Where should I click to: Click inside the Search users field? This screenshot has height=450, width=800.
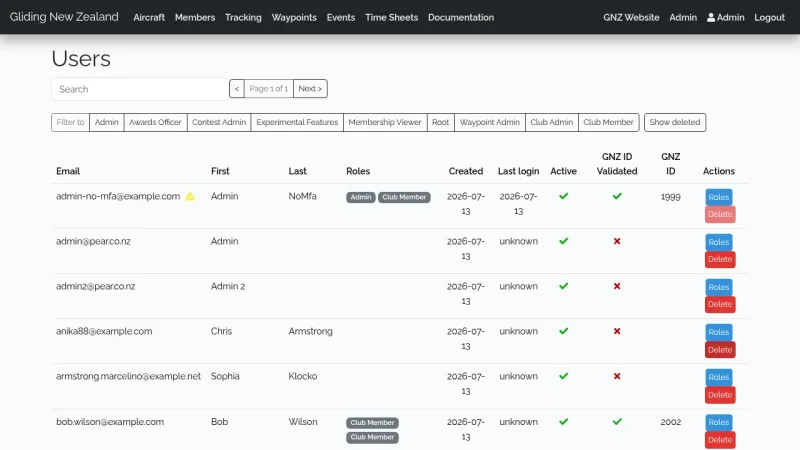(140, 89)
